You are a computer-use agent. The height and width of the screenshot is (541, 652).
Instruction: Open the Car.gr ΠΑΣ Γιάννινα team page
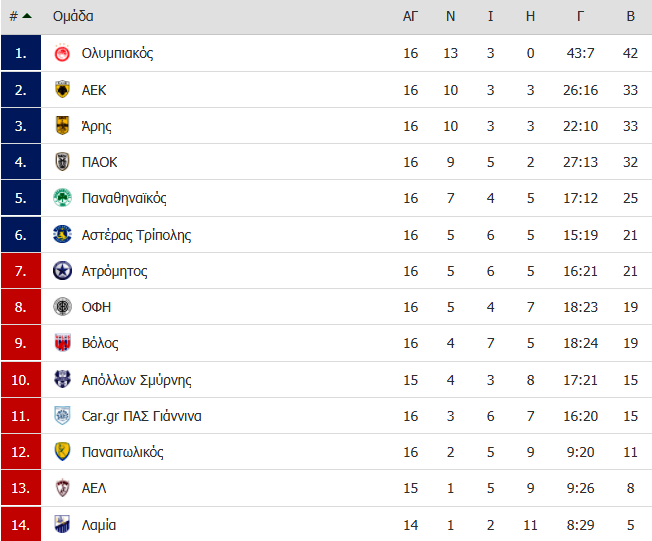141,416
